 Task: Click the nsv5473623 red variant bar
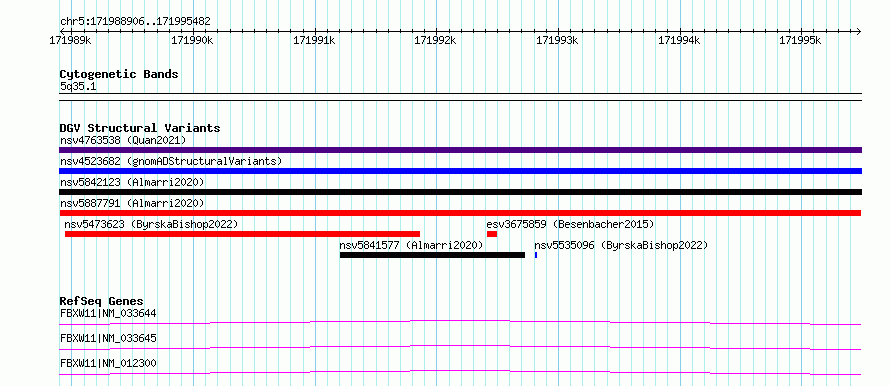pos(242,234)
